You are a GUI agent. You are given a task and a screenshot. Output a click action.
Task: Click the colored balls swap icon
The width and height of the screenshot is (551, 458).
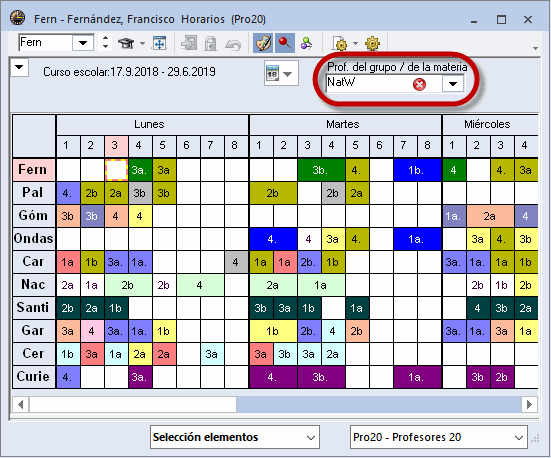[306, 43]
